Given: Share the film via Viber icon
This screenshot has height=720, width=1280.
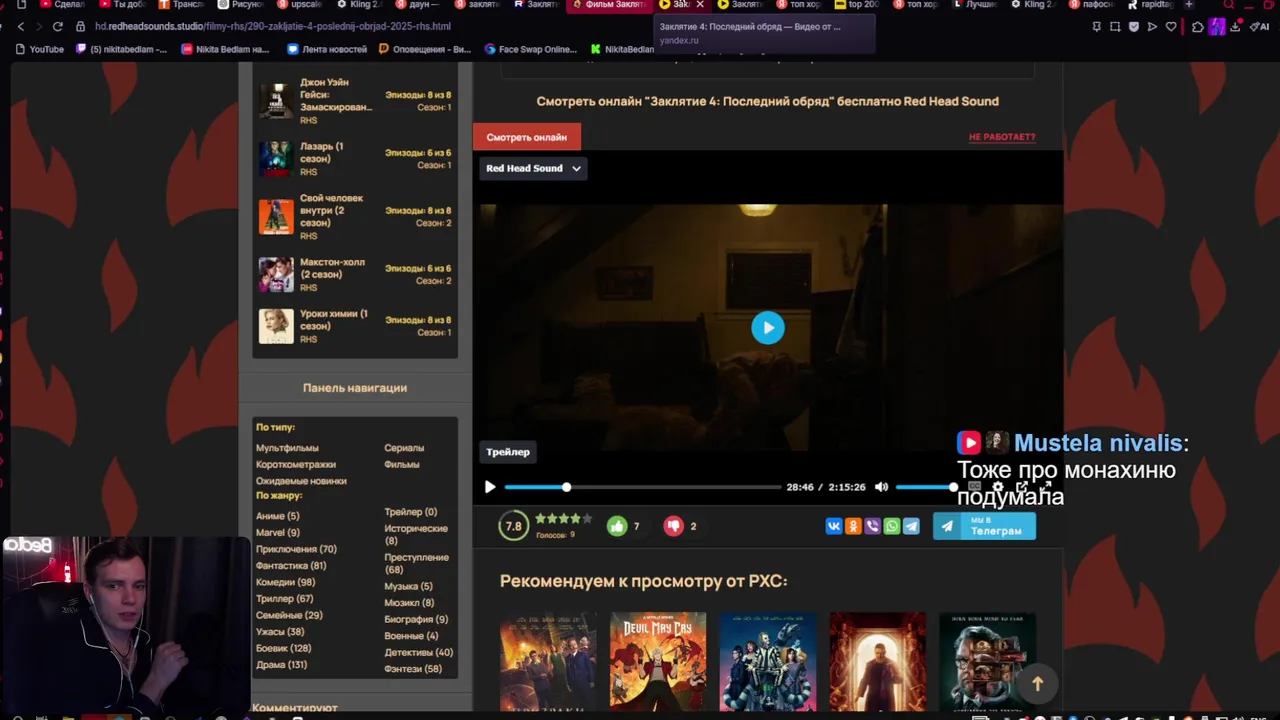Looking at the screenshot, I should (872, 526).
